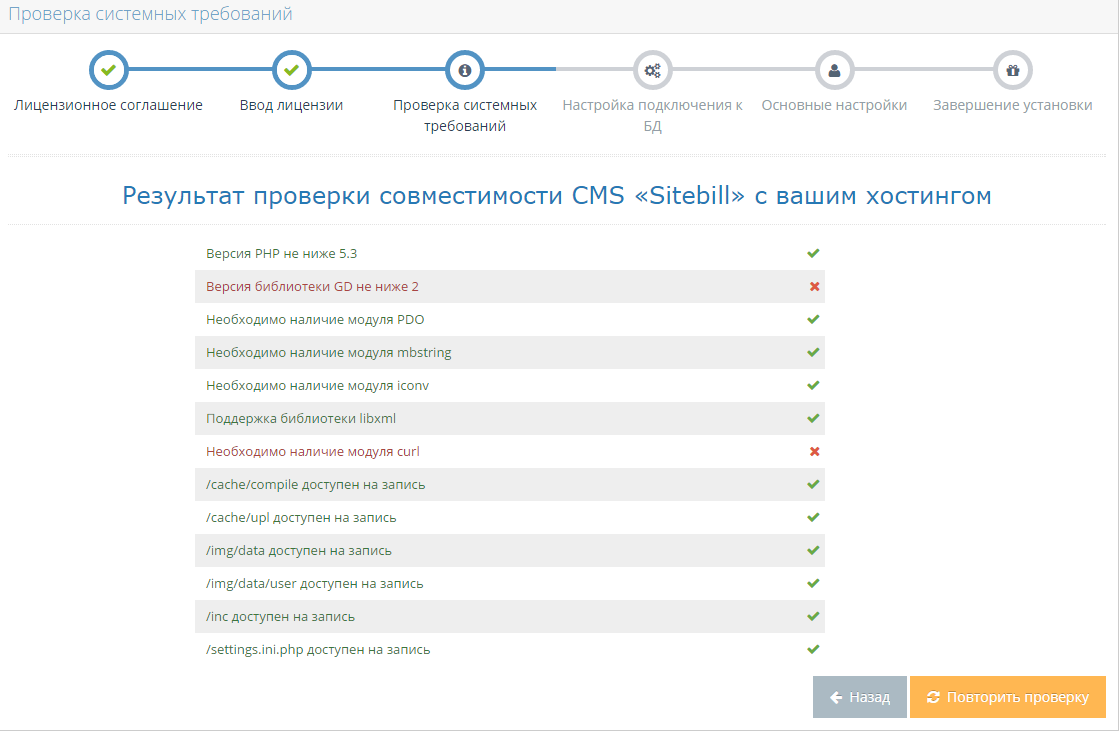Click the text /img/data доступен на запись
Screen dimensions: 1119x731
click(299, 550)
